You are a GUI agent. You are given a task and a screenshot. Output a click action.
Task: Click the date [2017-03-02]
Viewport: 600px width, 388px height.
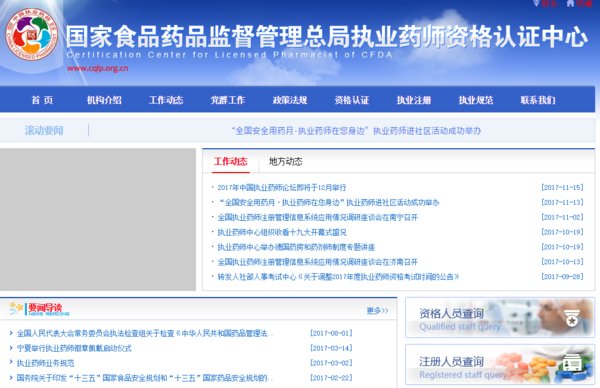click(x=331, y=363)
